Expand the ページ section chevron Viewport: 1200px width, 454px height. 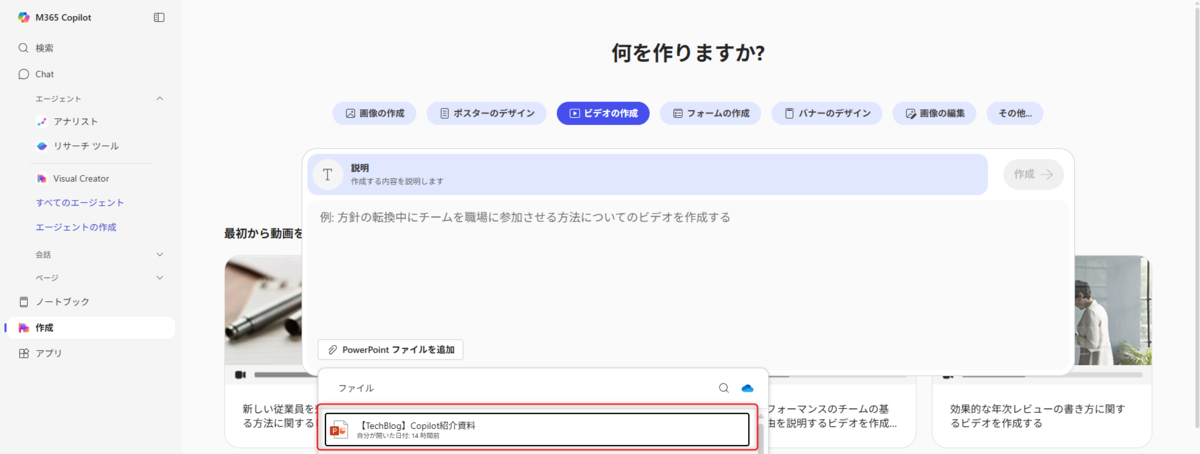(159, 278)
